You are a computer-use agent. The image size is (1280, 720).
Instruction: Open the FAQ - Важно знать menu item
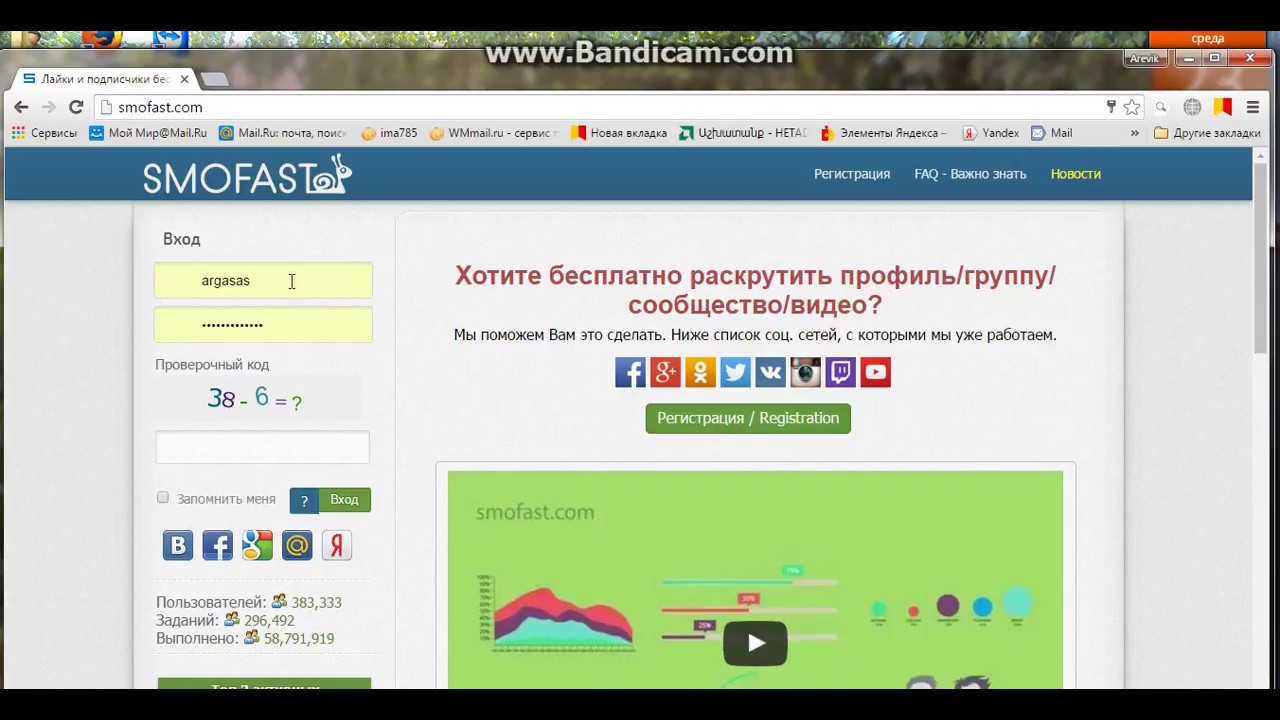(x=970, y=174)
